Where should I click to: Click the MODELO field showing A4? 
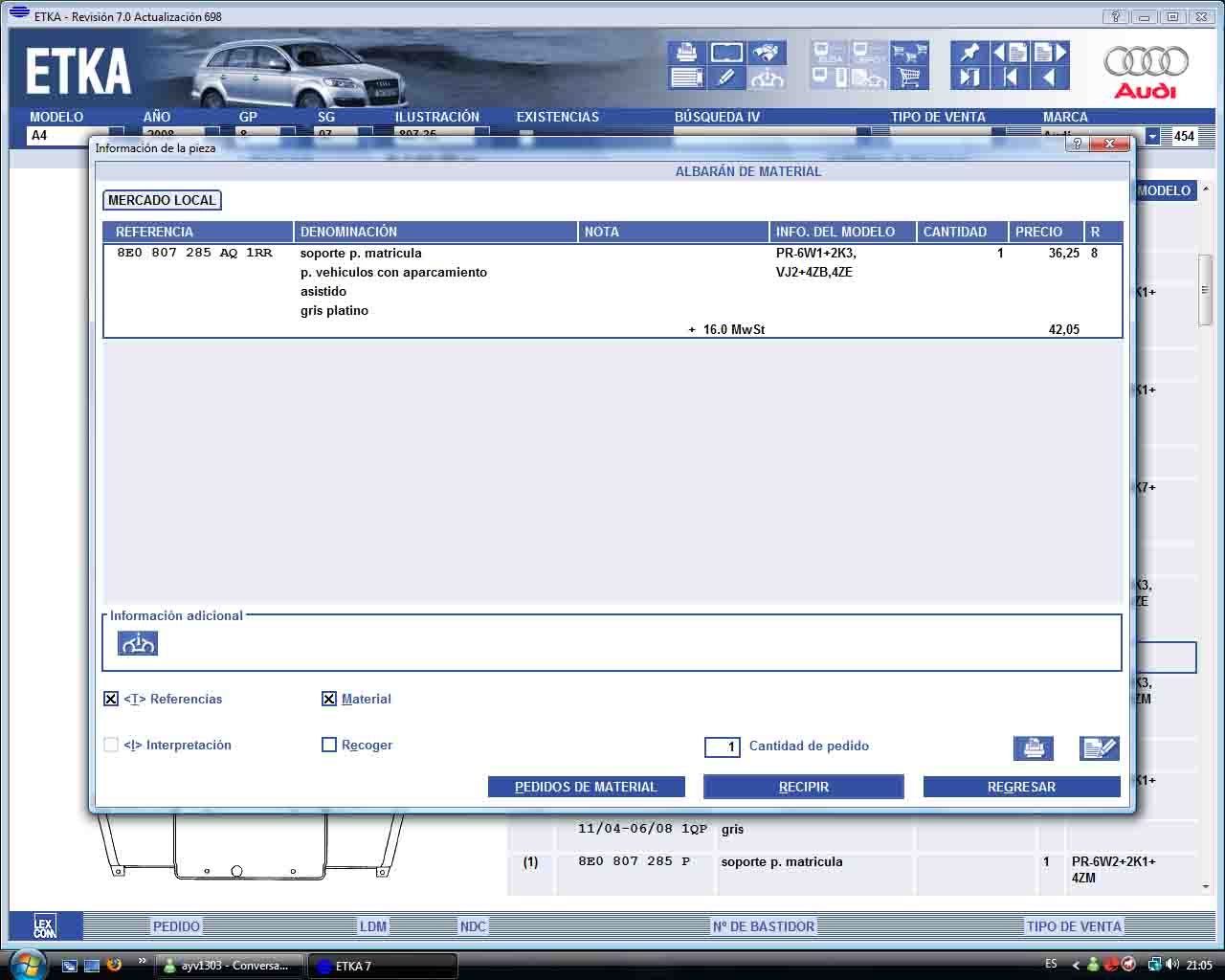click(x=68, y=136)
